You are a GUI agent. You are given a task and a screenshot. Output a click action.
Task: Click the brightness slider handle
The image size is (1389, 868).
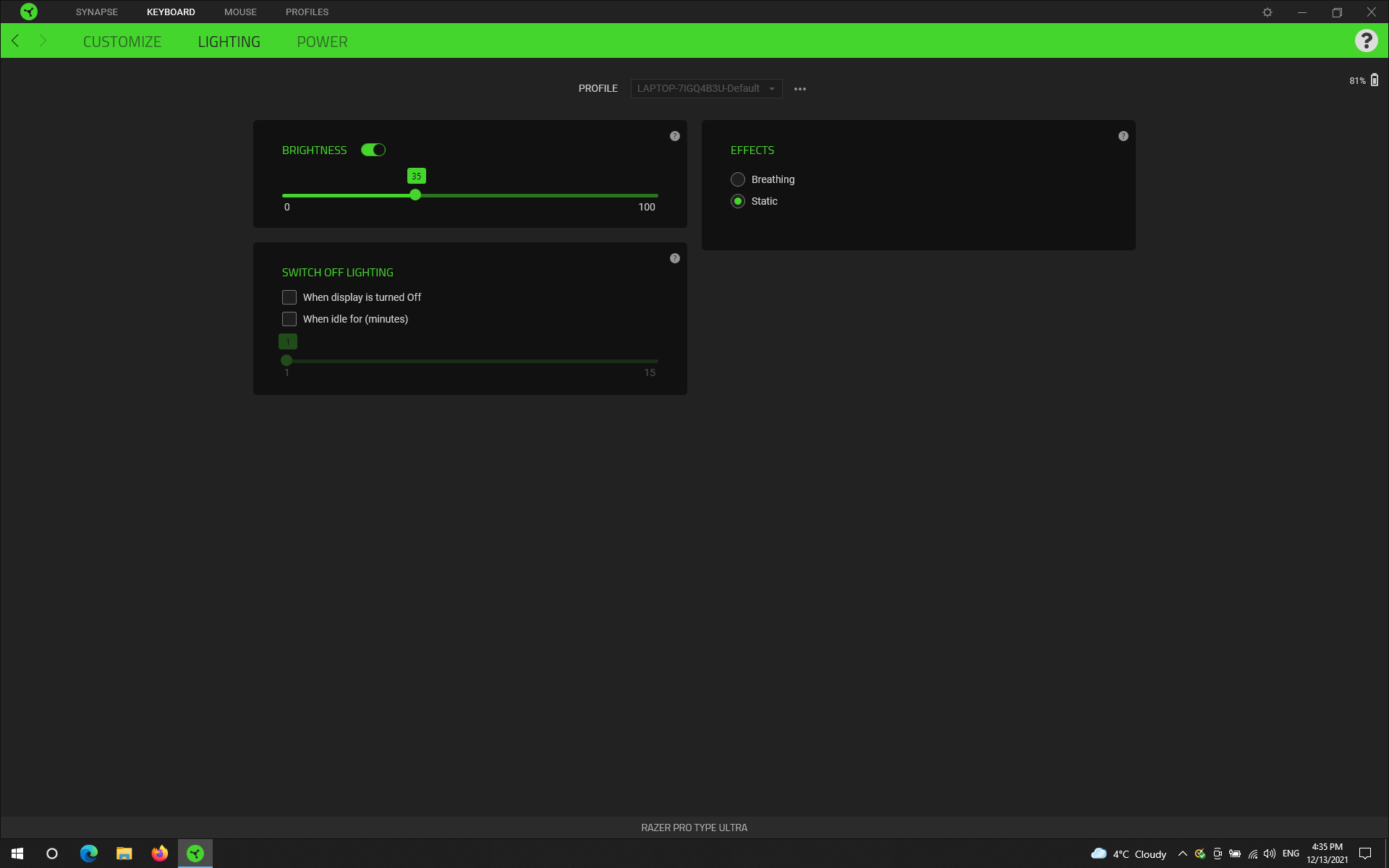415,195
